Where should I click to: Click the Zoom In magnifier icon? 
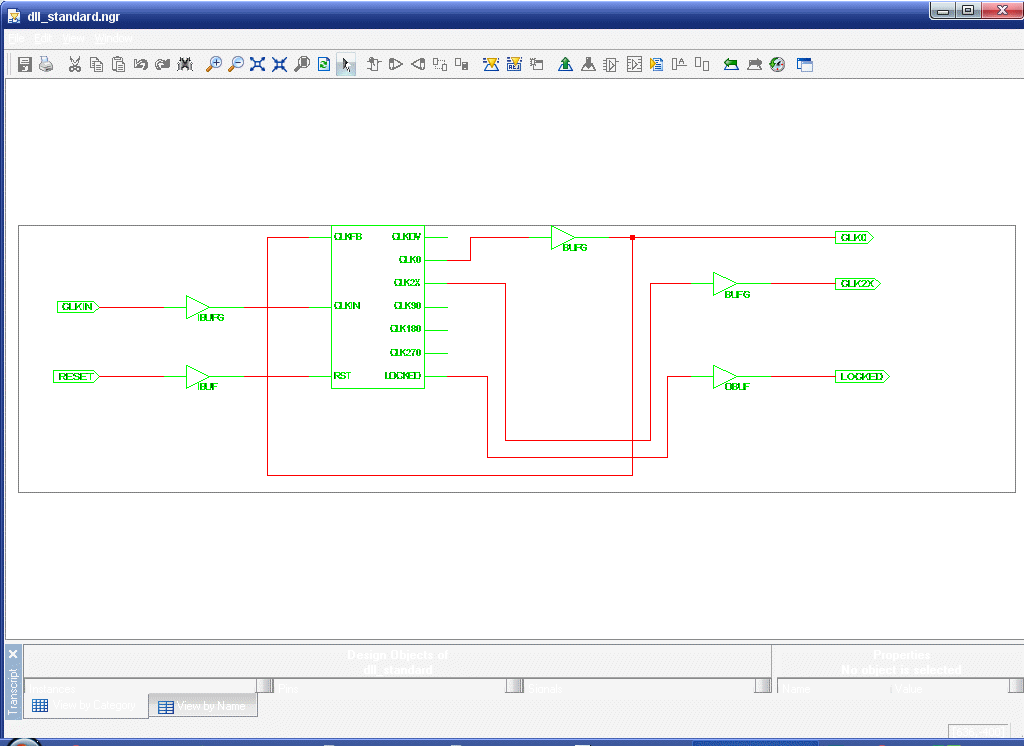click(x=213, y=64)
